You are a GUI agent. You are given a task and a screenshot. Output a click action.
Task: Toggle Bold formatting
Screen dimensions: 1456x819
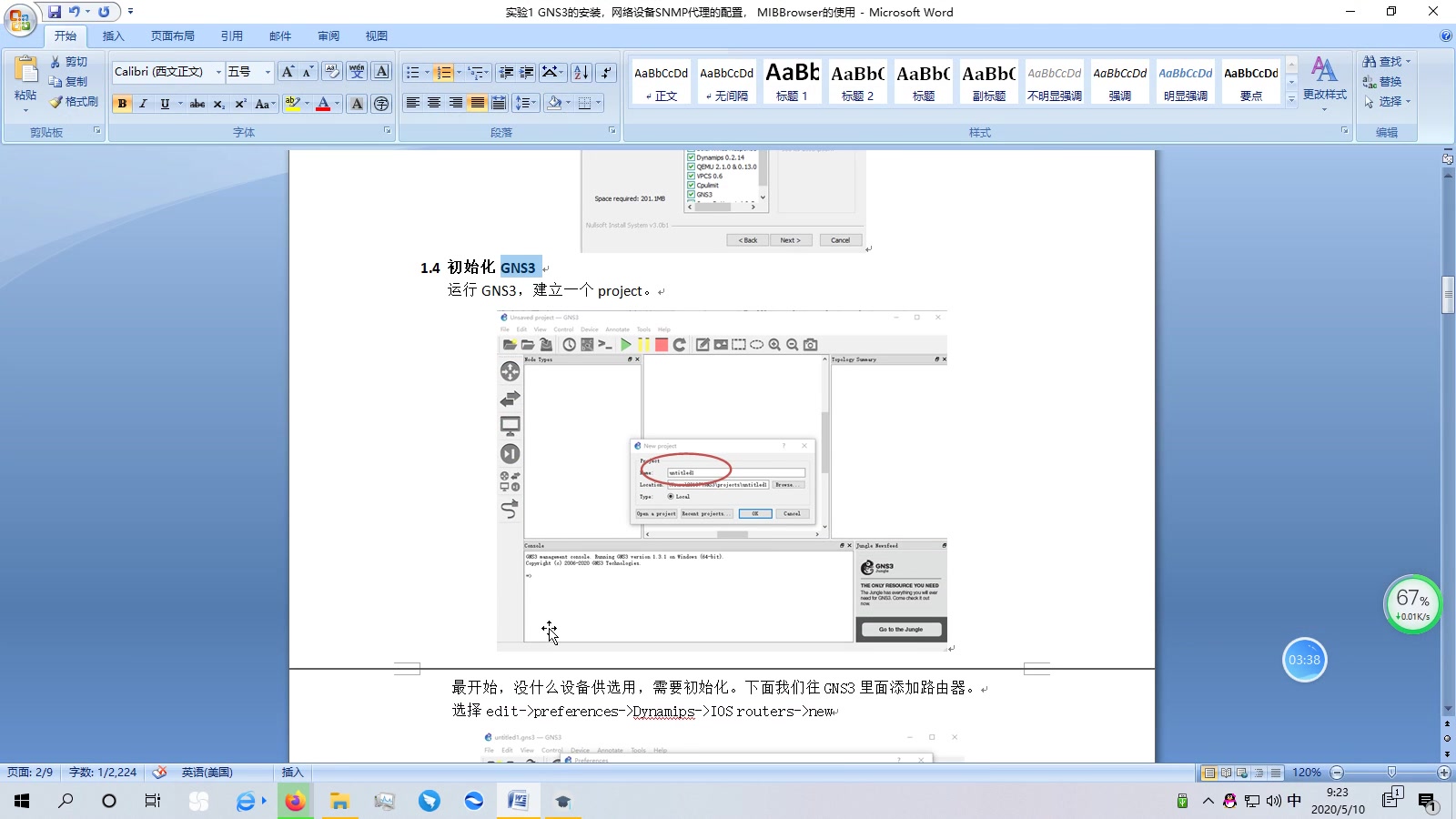pos(122,104)
